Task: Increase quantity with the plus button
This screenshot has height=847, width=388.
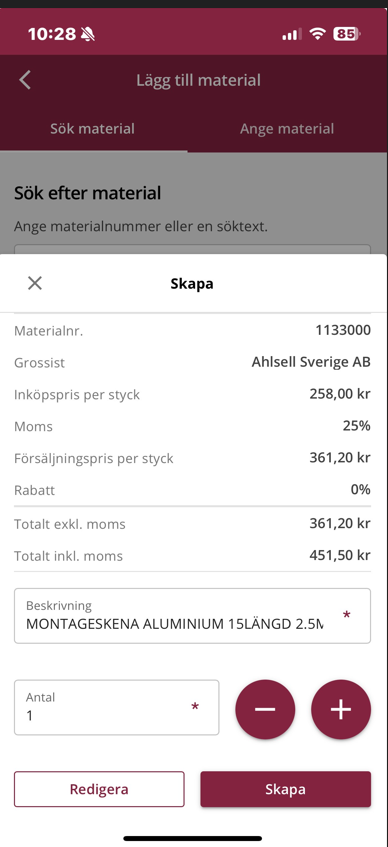Action: pyautogui.click(x=341, y=709)
